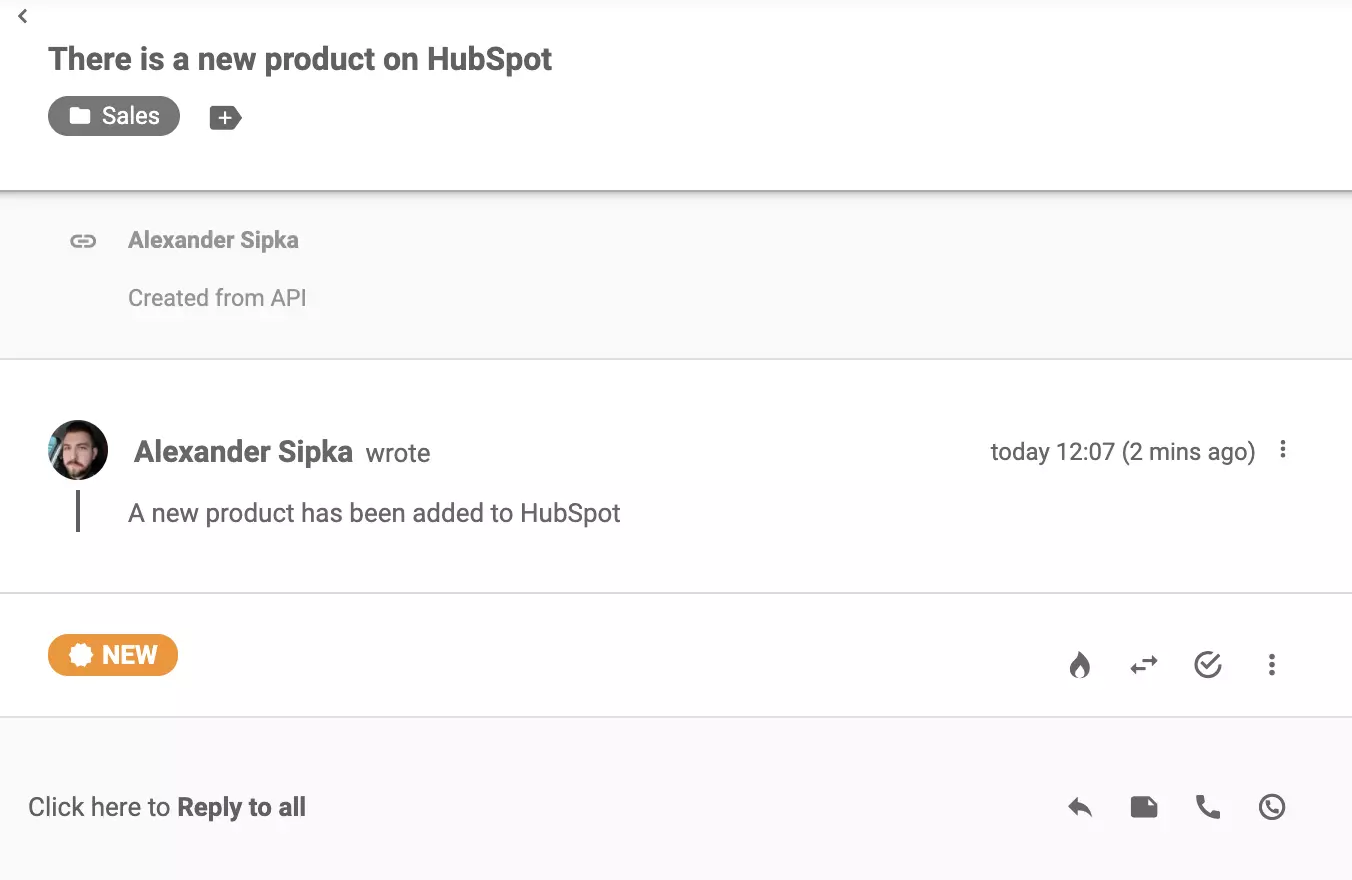This screenshot has height=880, width=1352.
Task: Open the notes folder icon
Action: point(1144,807)
